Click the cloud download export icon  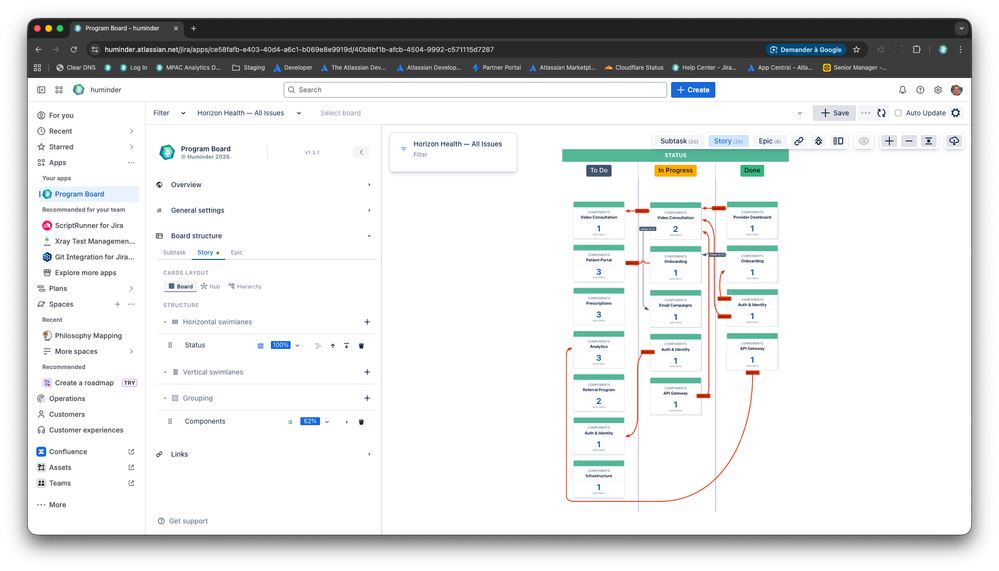[x=954, y=141]
